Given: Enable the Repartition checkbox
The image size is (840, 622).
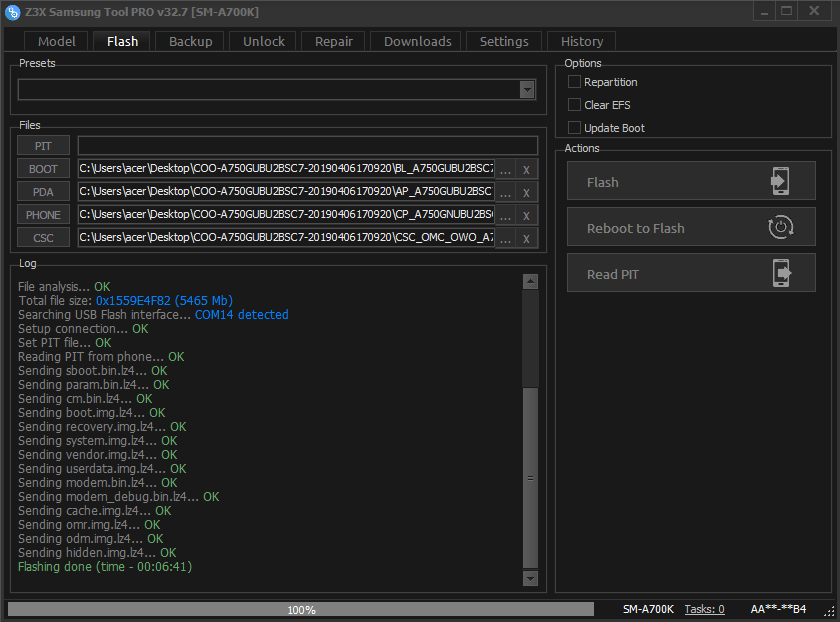Looking at the screenshot, I should point(574,82).
